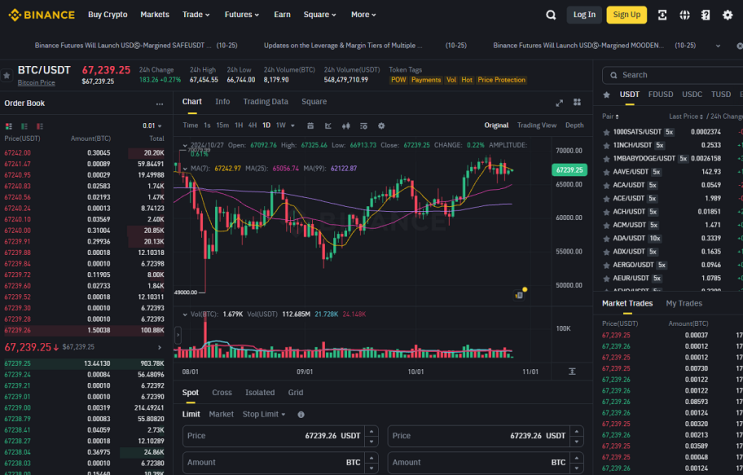Viewport: 743px width, 475px height.
Task: Change order book 0.01 price grouping
Action: point(152,126)
